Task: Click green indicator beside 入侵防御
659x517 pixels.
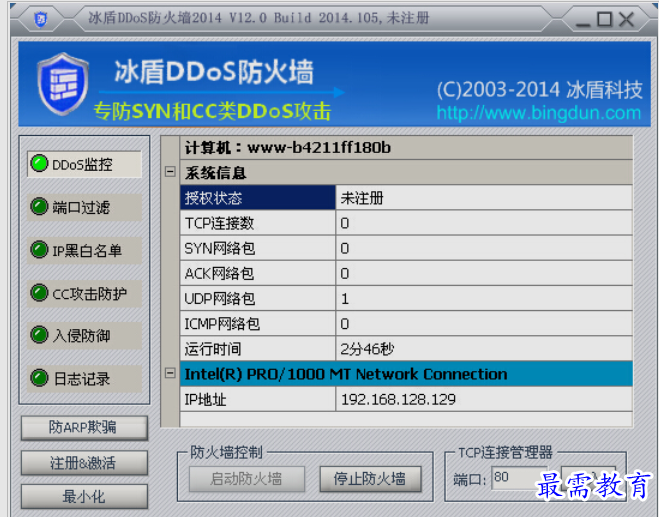Action: point(40,335)
